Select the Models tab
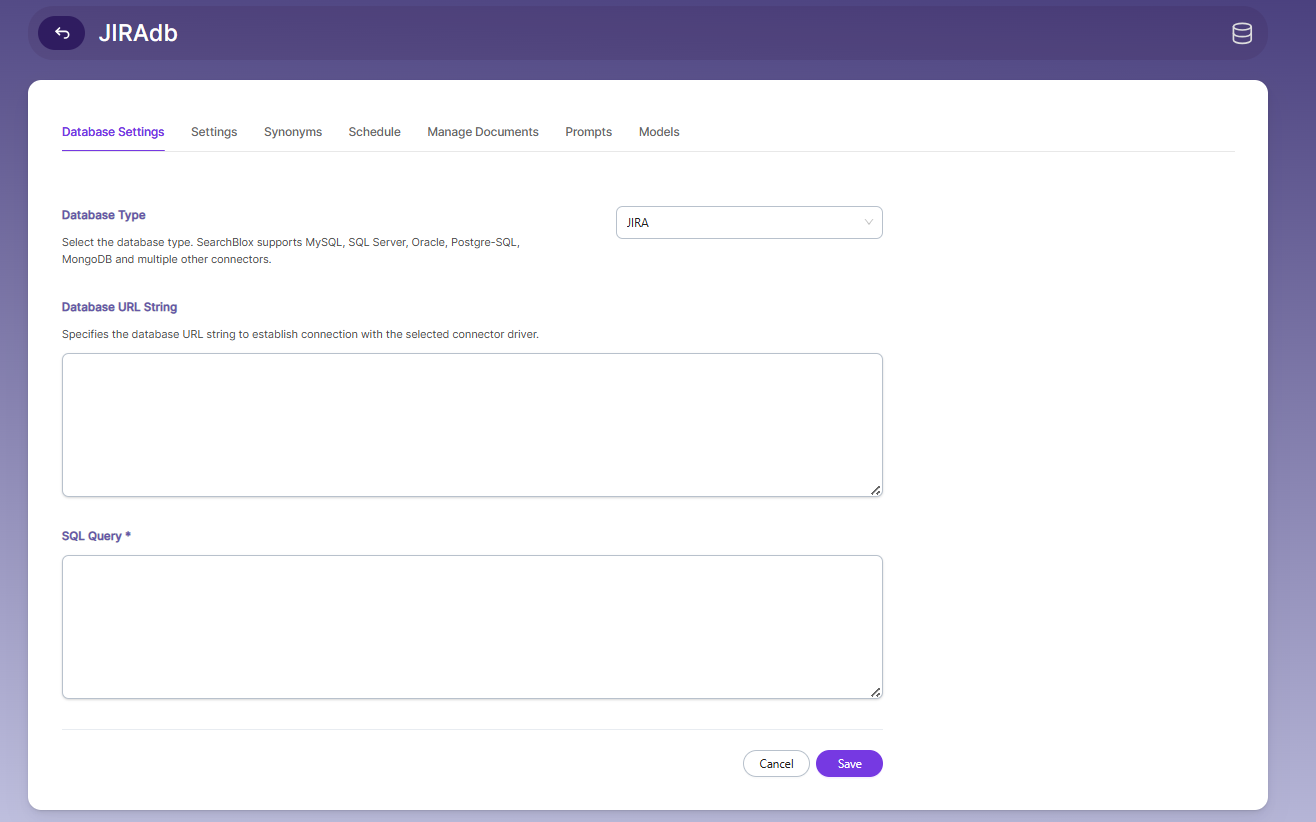The image size is (1316, 822). pos(659,132)
